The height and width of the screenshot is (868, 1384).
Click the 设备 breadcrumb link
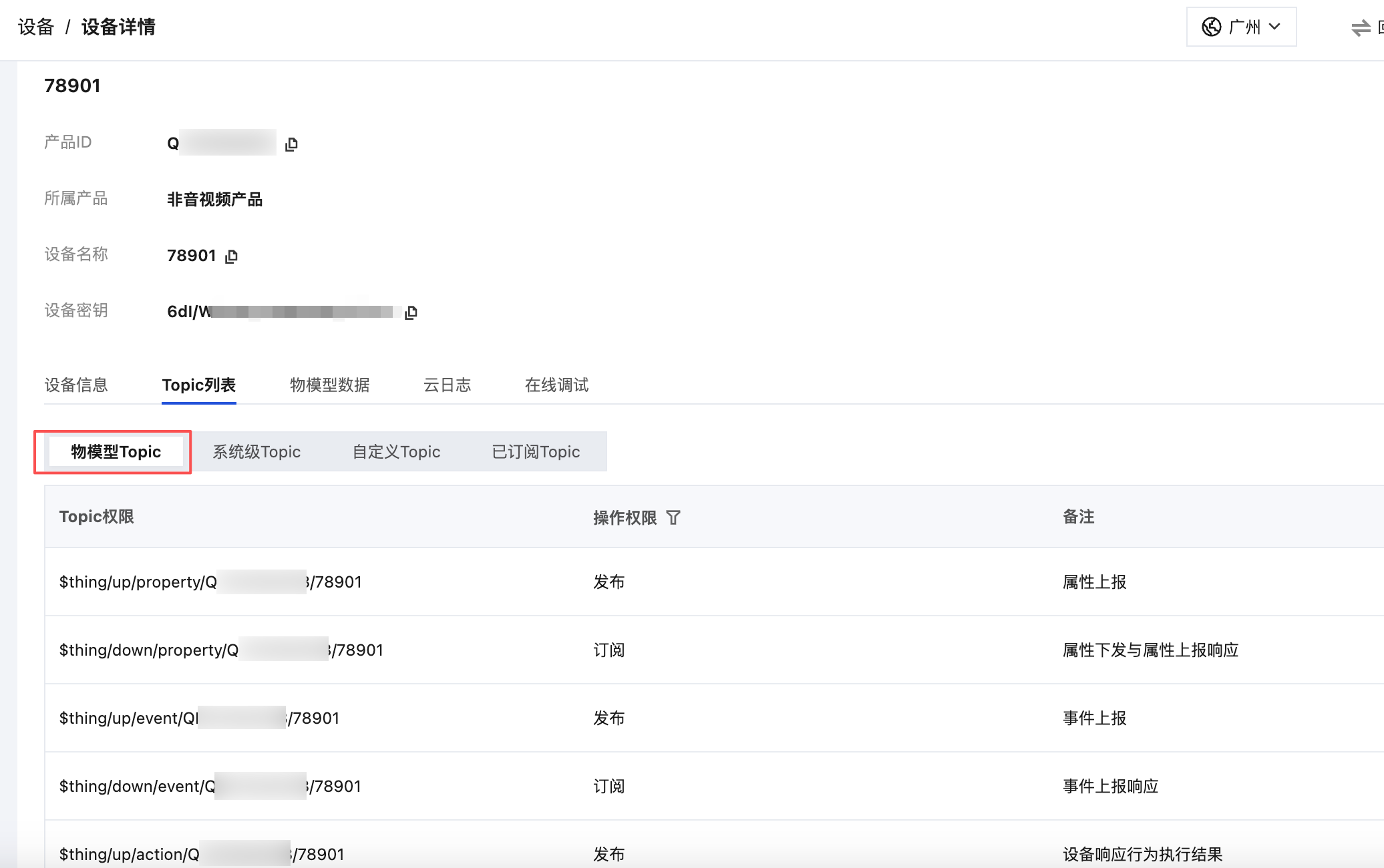pos(35,27)
